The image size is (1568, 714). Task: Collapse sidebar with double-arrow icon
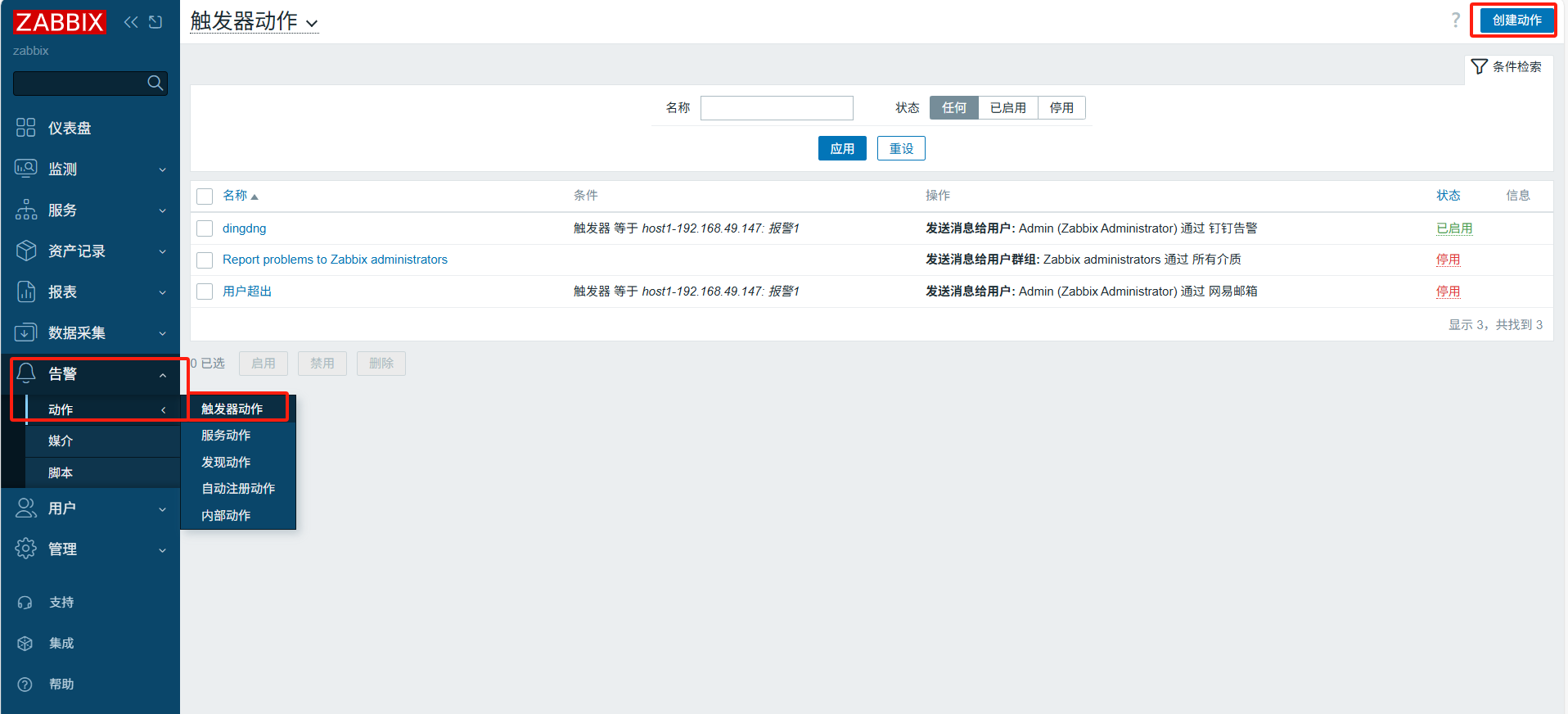[x=131, y=22]
